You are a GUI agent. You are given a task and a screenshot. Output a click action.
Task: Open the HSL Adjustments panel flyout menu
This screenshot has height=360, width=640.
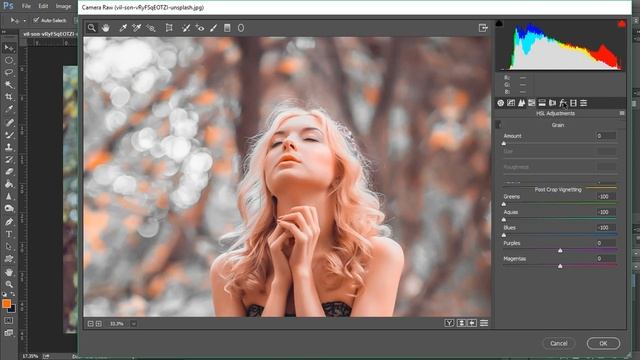pos(622,113)
